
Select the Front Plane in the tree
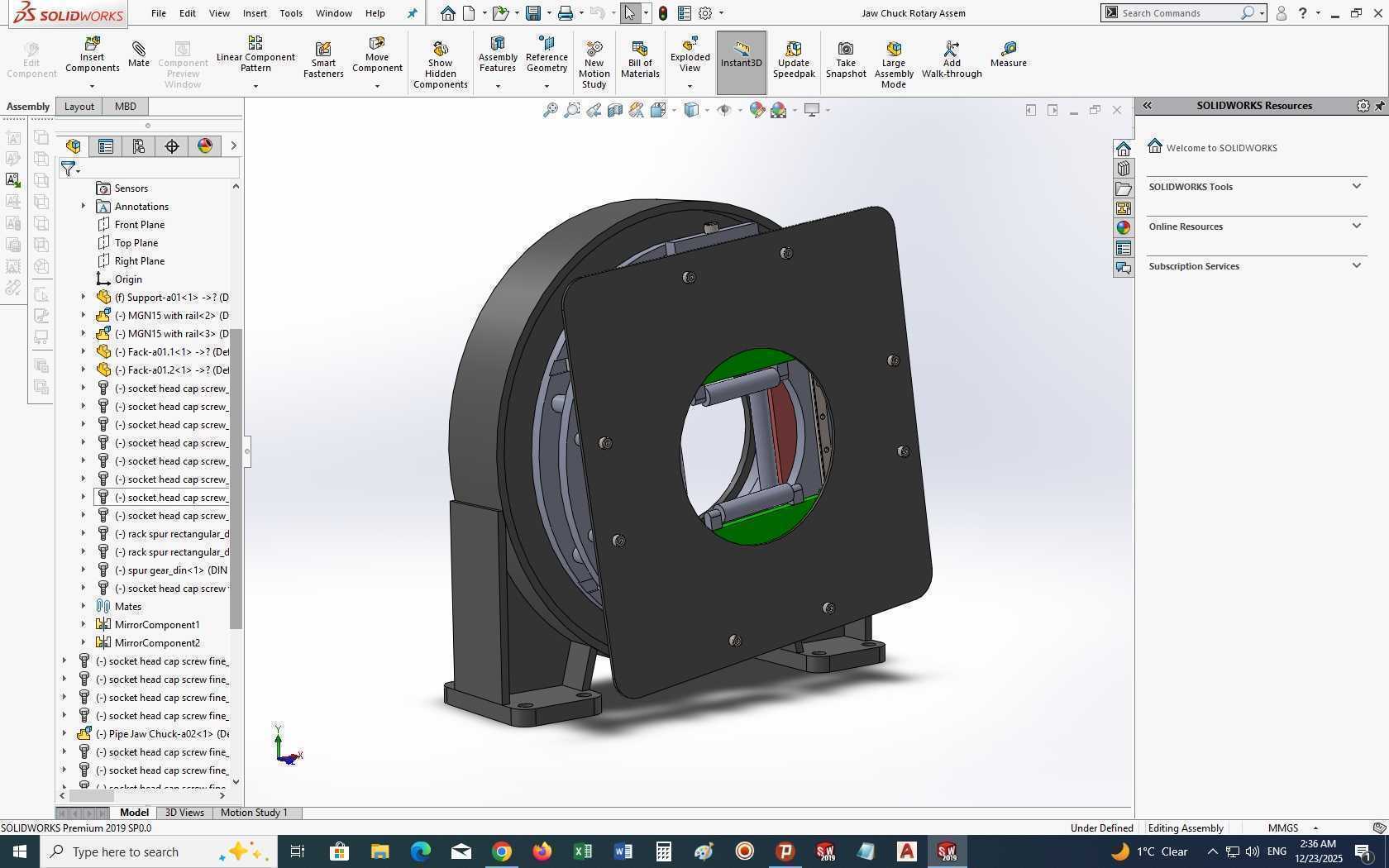140,224
